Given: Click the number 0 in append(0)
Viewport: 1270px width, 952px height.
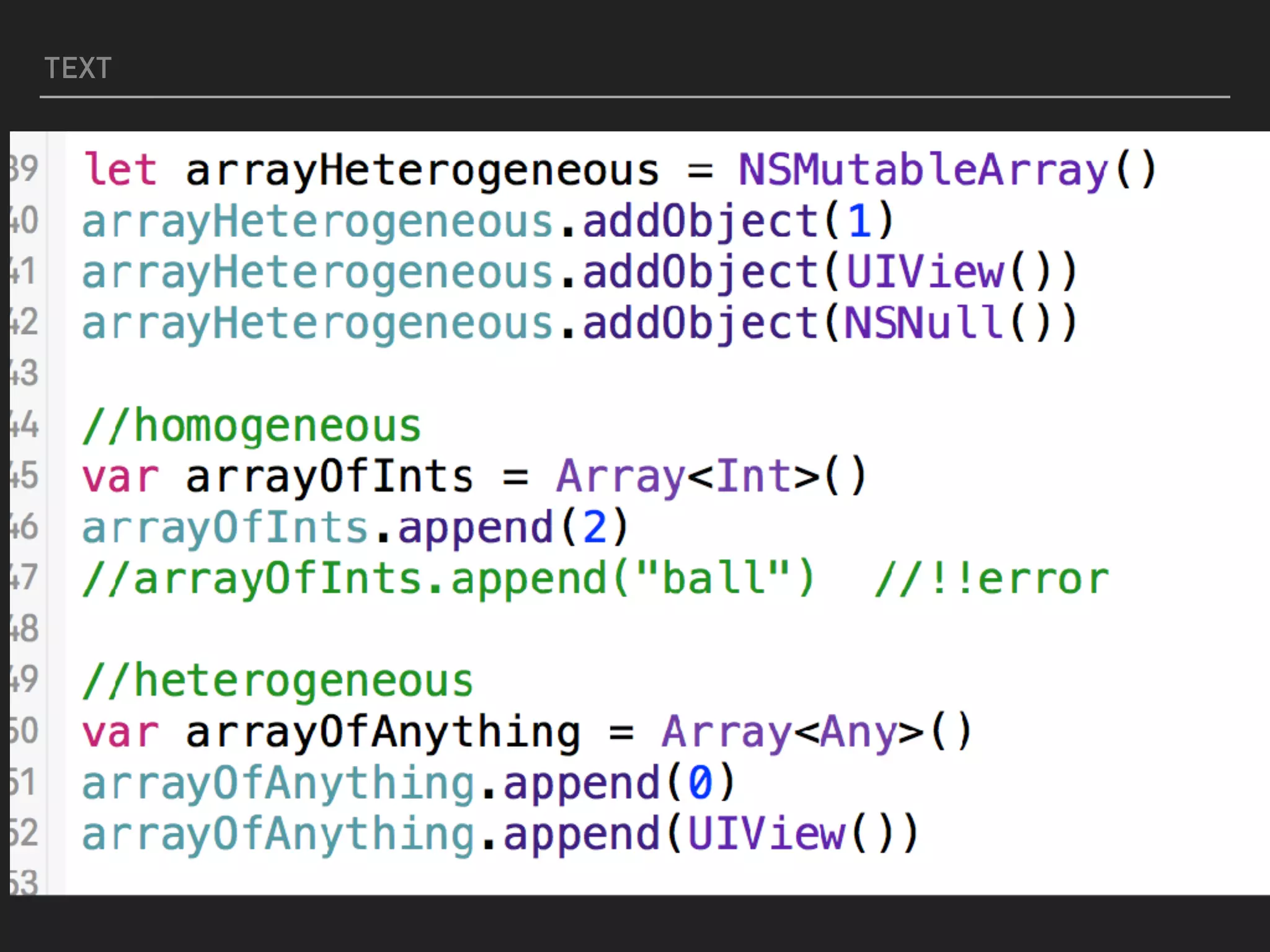Looking at the screenshot, I should (701, 783).
